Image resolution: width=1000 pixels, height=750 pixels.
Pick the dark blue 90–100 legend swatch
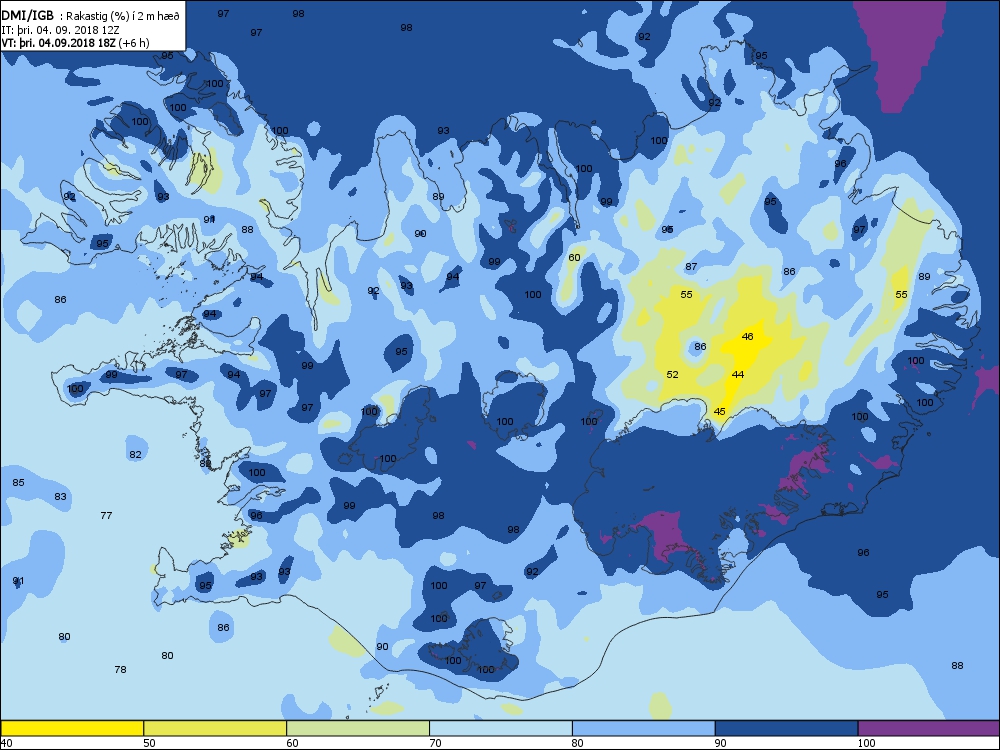click(x=786, y=728)
